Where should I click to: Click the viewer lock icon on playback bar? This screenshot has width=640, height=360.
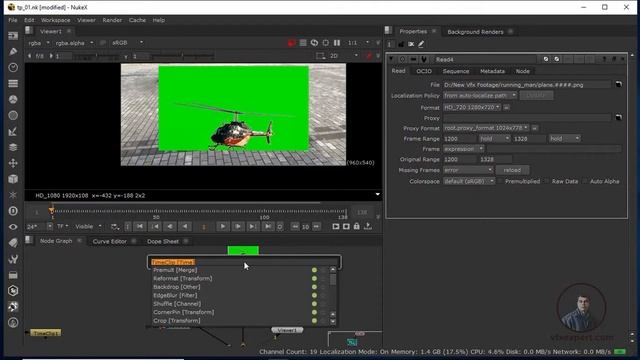[357, 226]
